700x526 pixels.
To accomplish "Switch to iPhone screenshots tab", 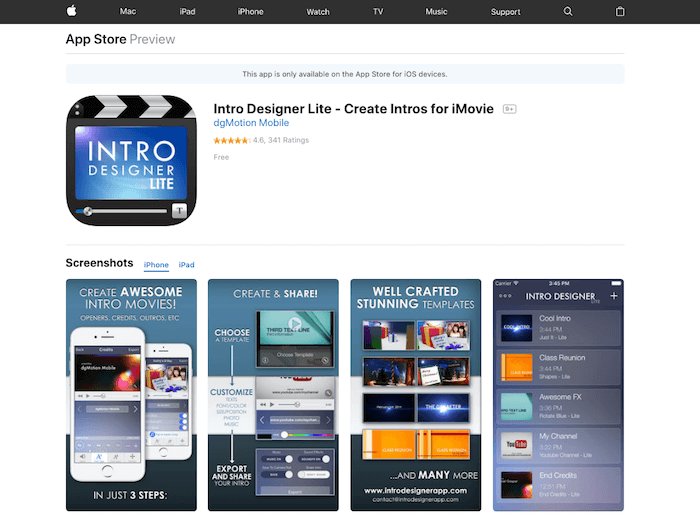I will 156,265.
